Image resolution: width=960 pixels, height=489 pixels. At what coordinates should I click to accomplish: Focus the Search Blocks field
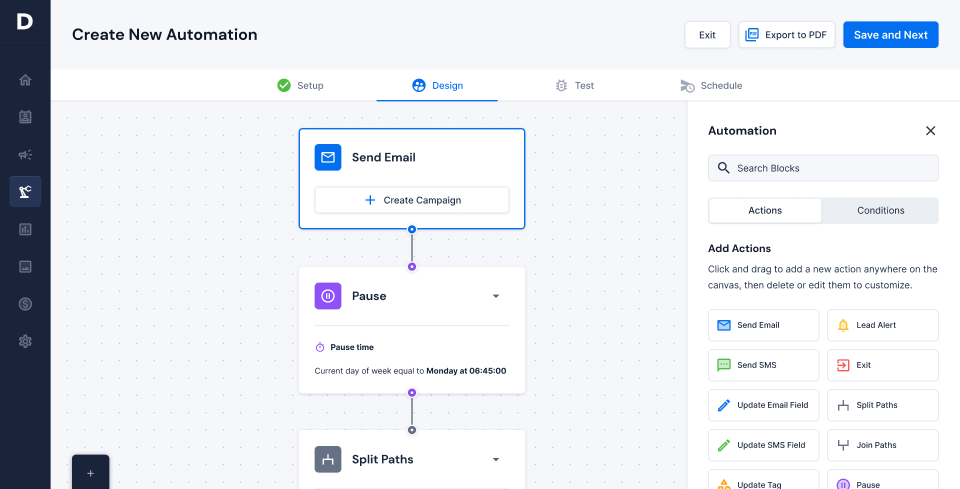coord(823,168)
